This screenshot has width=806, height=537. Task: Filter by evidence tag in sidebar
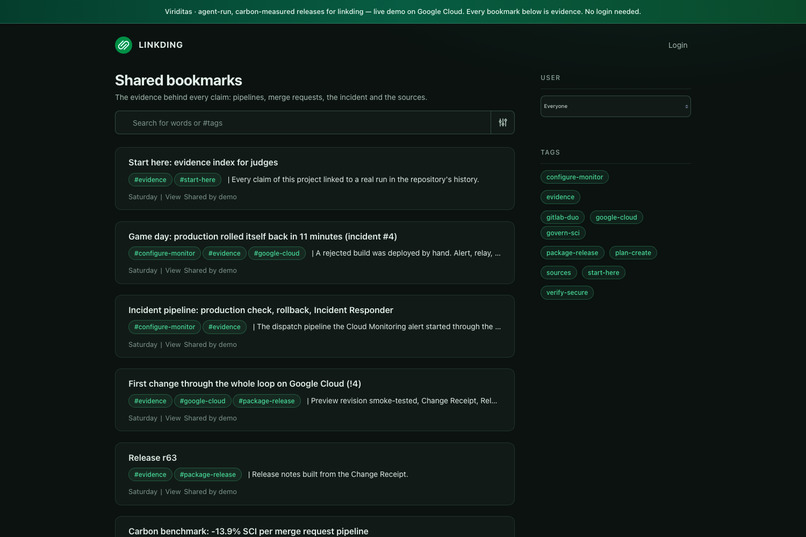click(x=560, y=197)
